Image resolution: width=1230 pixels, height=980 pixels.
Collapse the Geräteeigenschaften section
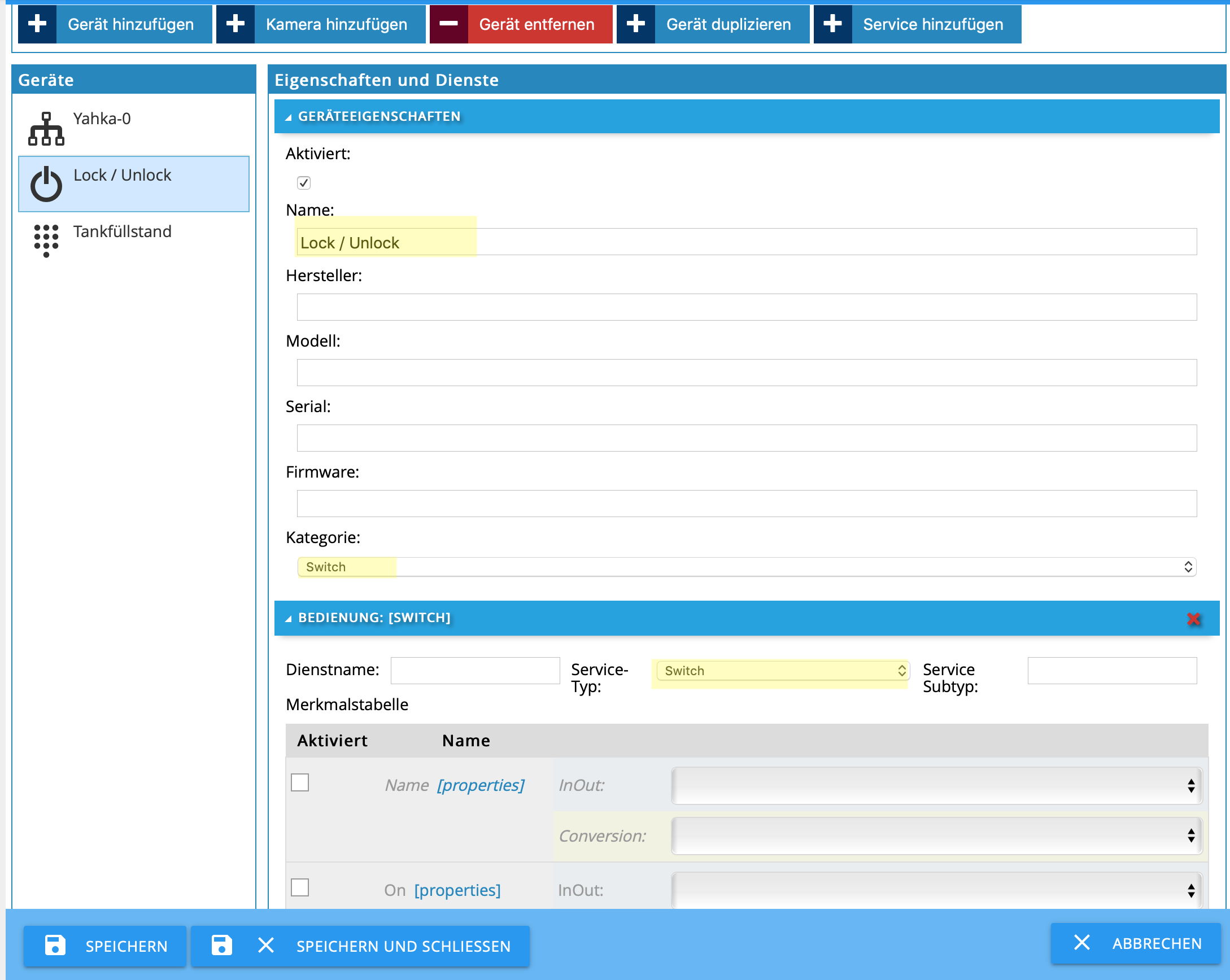tap(289, 117)
